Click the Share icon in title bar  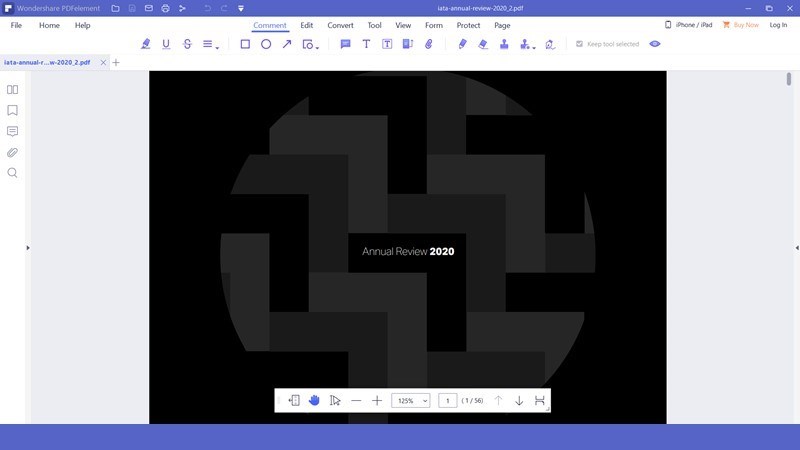pos(182,8)
